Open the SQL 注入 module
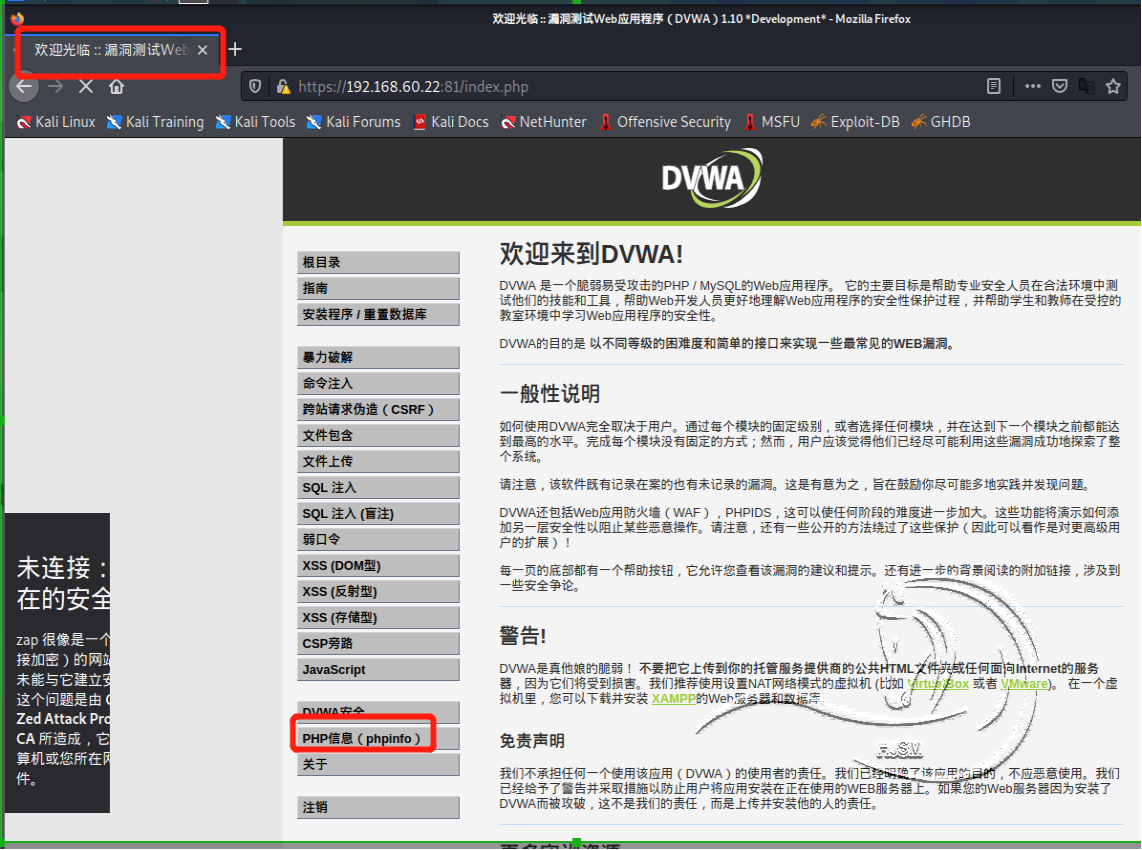1142x850 pixels. [378, 487]
